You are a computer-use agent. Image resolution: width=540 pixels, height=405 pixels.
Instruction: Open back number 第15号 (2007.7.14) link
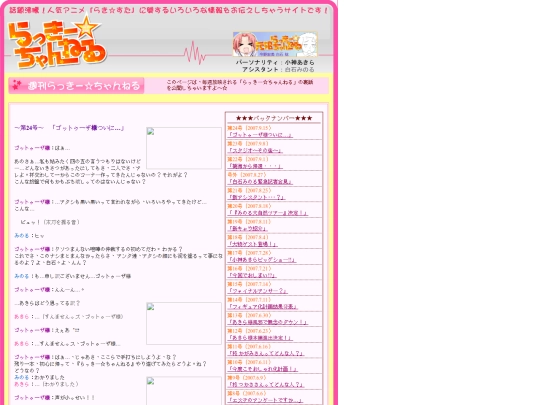click(x=257, y=291)
